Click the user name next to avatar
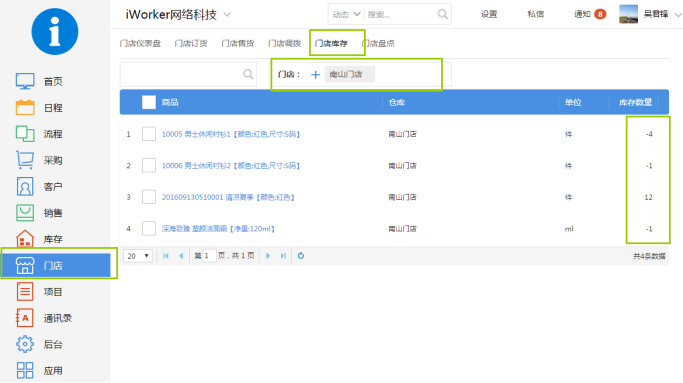The image size is (683, 383). [x=656, y=14]
